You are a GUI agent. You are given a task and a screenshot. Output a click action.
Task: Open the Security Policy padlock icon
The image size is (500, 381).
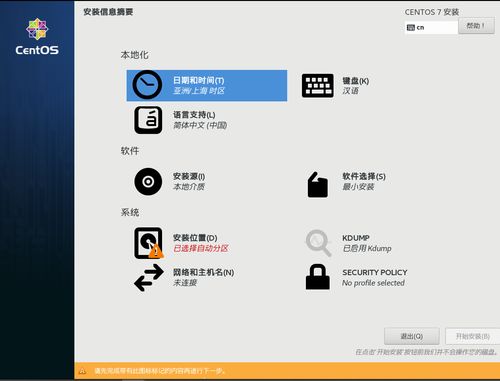point(318,277)
